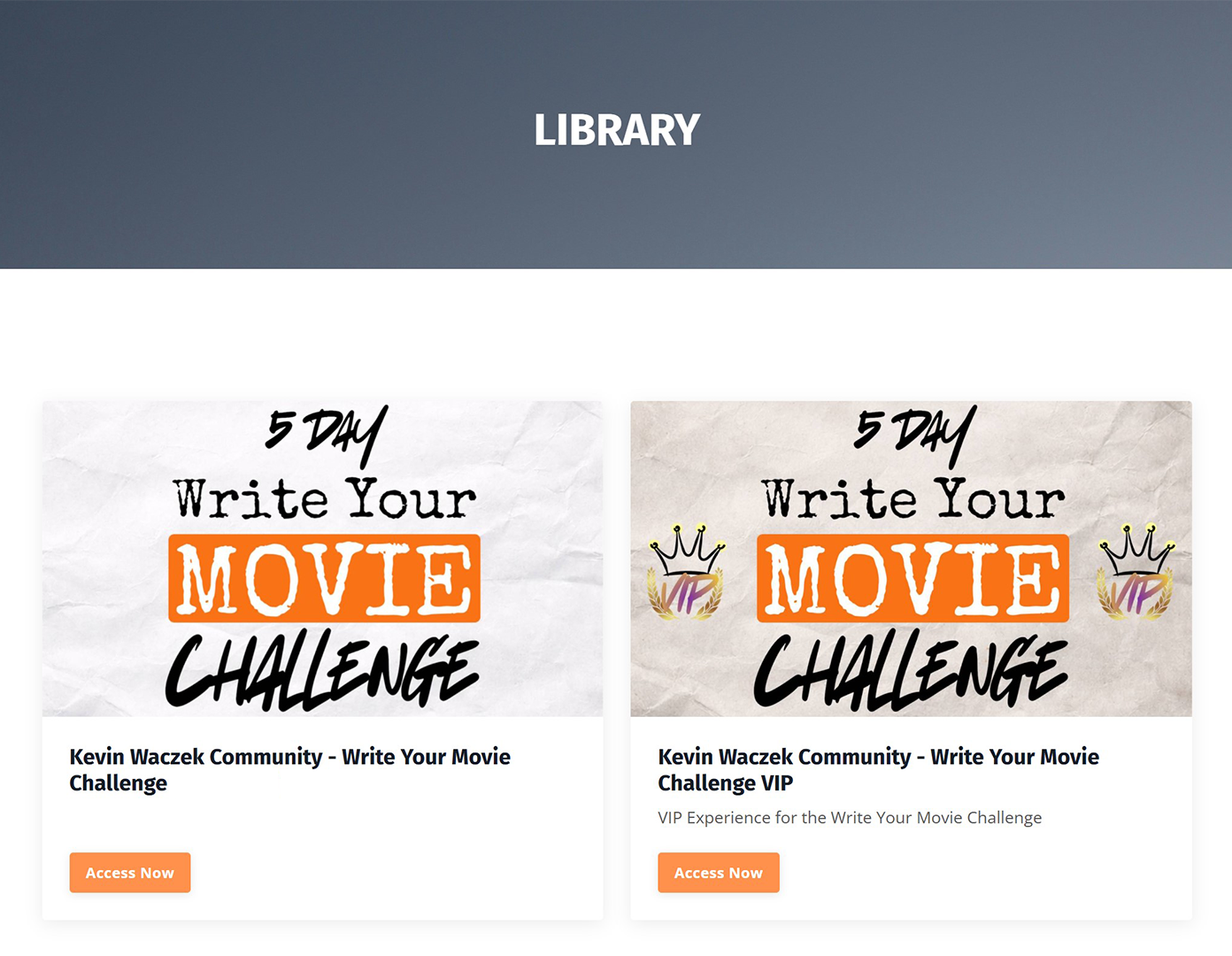Select the VIP beige paper course thumbnail

click(912, 559)
